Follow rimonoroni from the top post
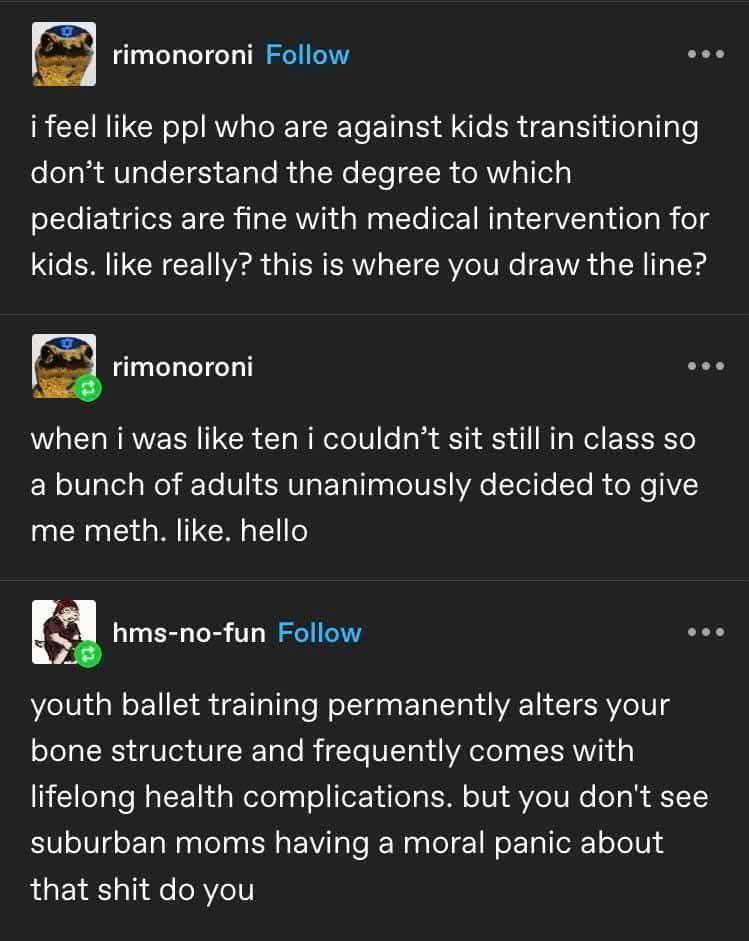 (x=308, y=55)
